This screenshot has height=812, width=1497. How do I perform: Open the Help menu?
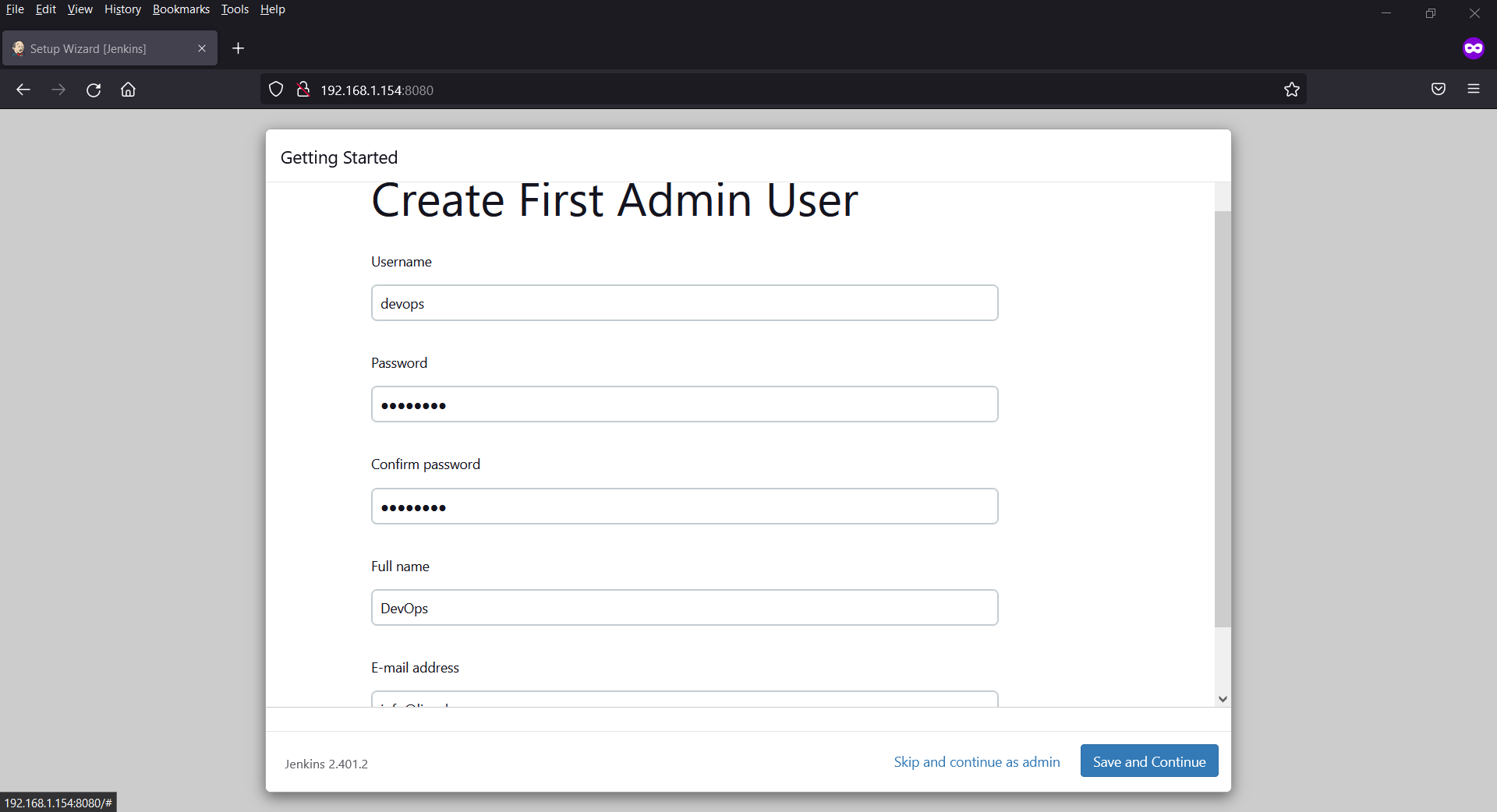(x=273, y=9)
